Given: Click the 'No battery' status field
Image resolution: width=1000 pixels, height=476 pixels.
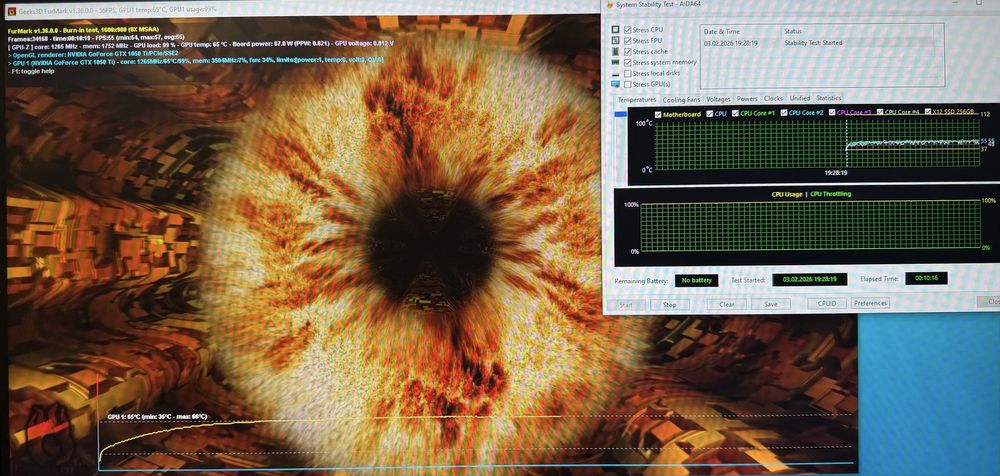Looking at the screenshot, I should [696, 281].
